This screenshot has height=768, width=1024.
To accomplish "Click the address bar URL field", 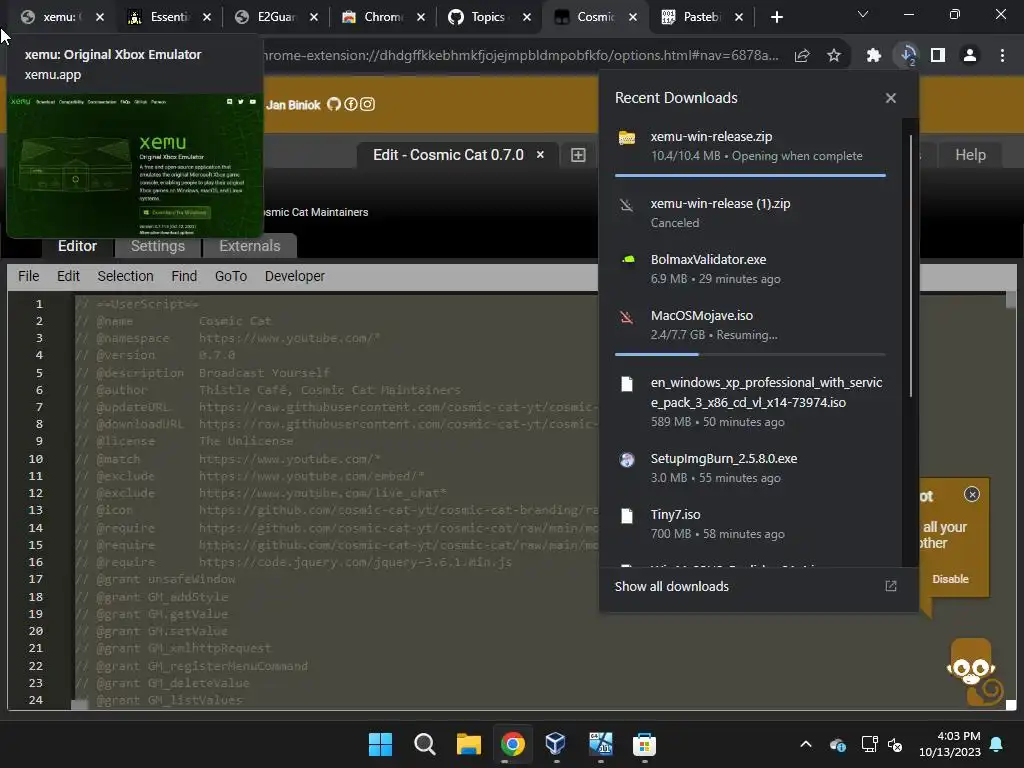I will point(522,56).
